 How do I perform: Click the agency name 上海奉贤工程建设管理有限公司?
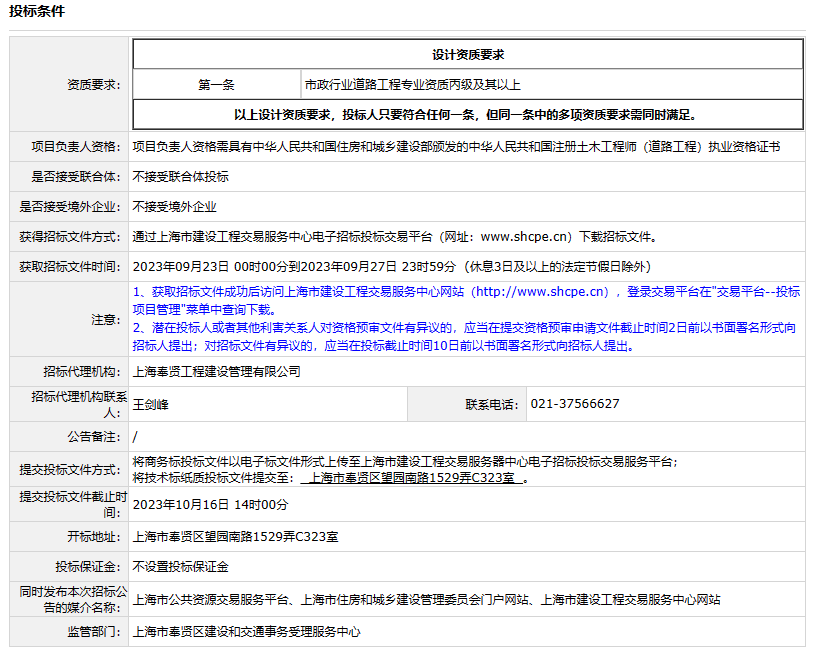pos(217,372)
